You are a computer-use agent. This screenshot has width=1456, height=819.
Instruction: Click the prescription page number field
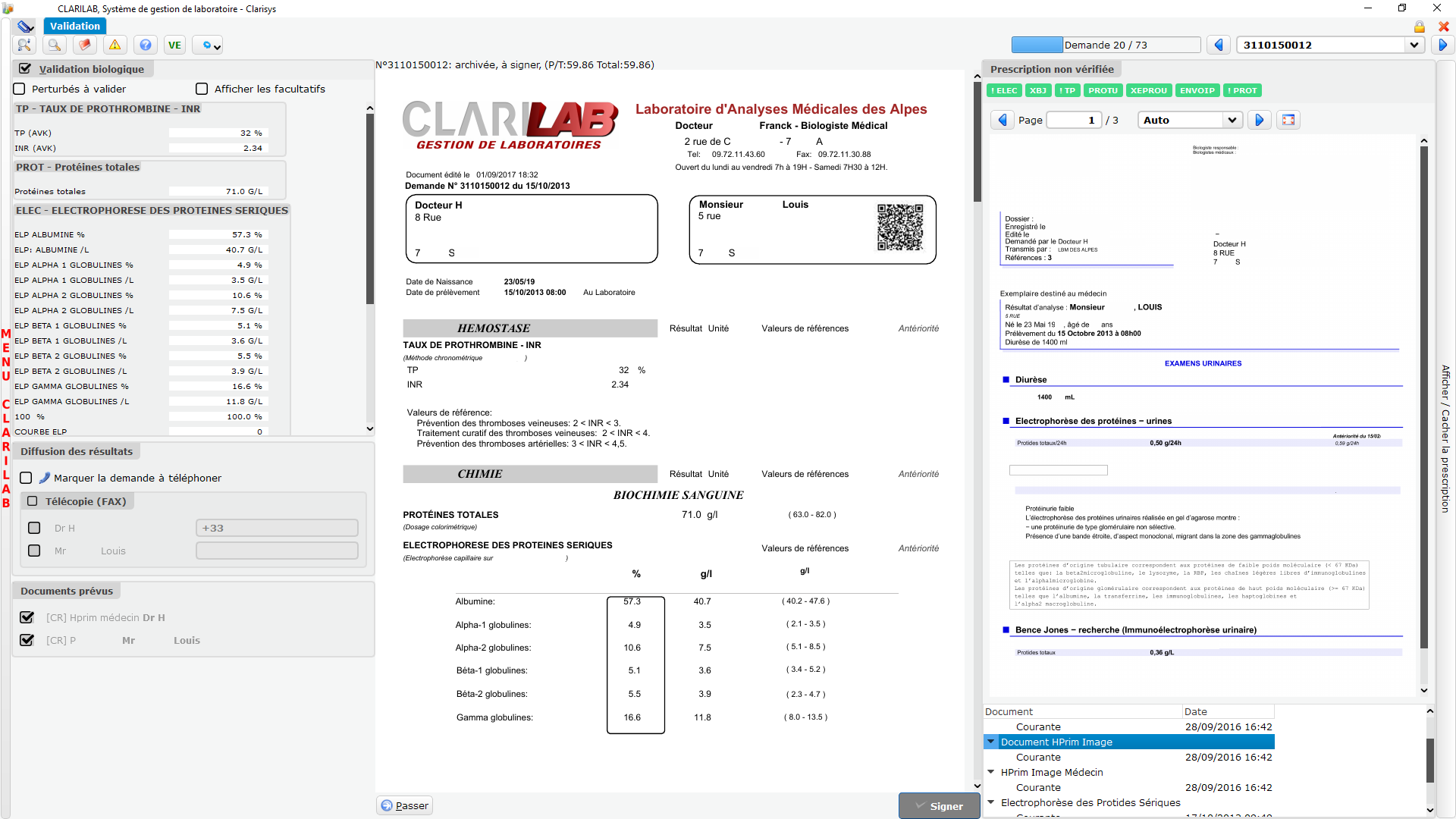[x=1074, y=120]
